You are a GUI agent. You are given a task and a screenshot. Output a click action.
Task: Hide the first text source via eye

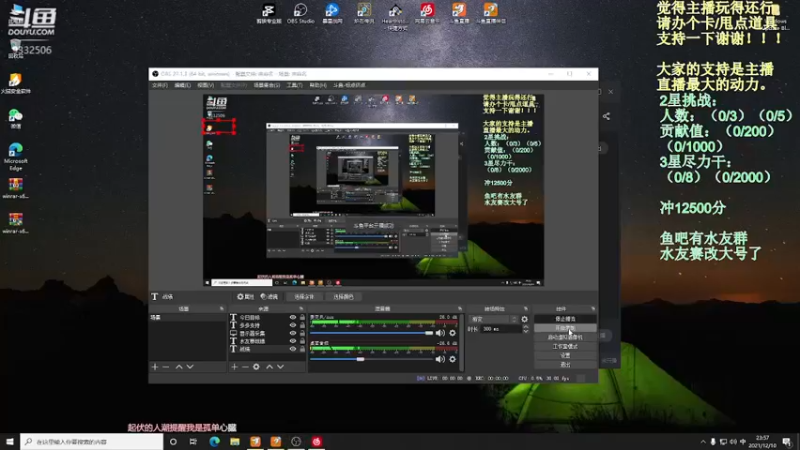point(293,317)
